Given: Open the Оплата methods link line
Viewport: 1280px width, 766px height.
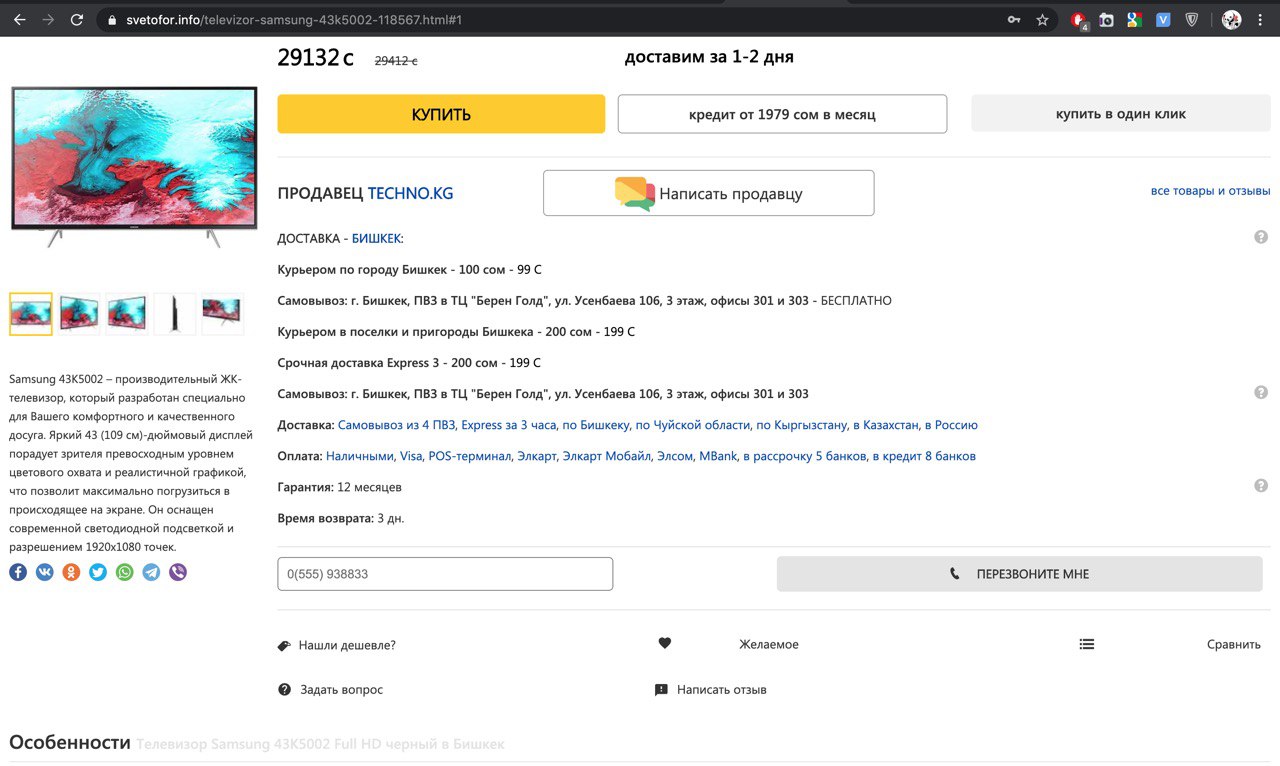Looking at the screenshot, I should coord(651,456).
